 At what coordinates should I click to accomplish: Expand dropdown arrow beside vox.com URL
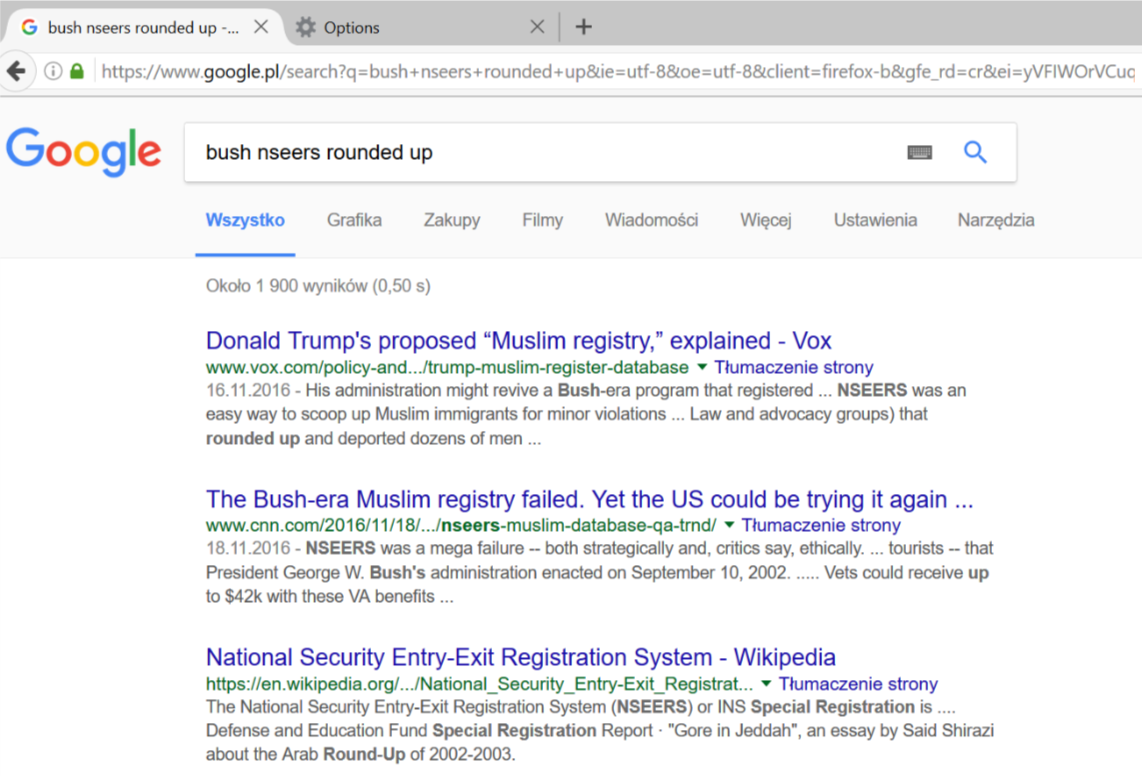pos(702,367)
